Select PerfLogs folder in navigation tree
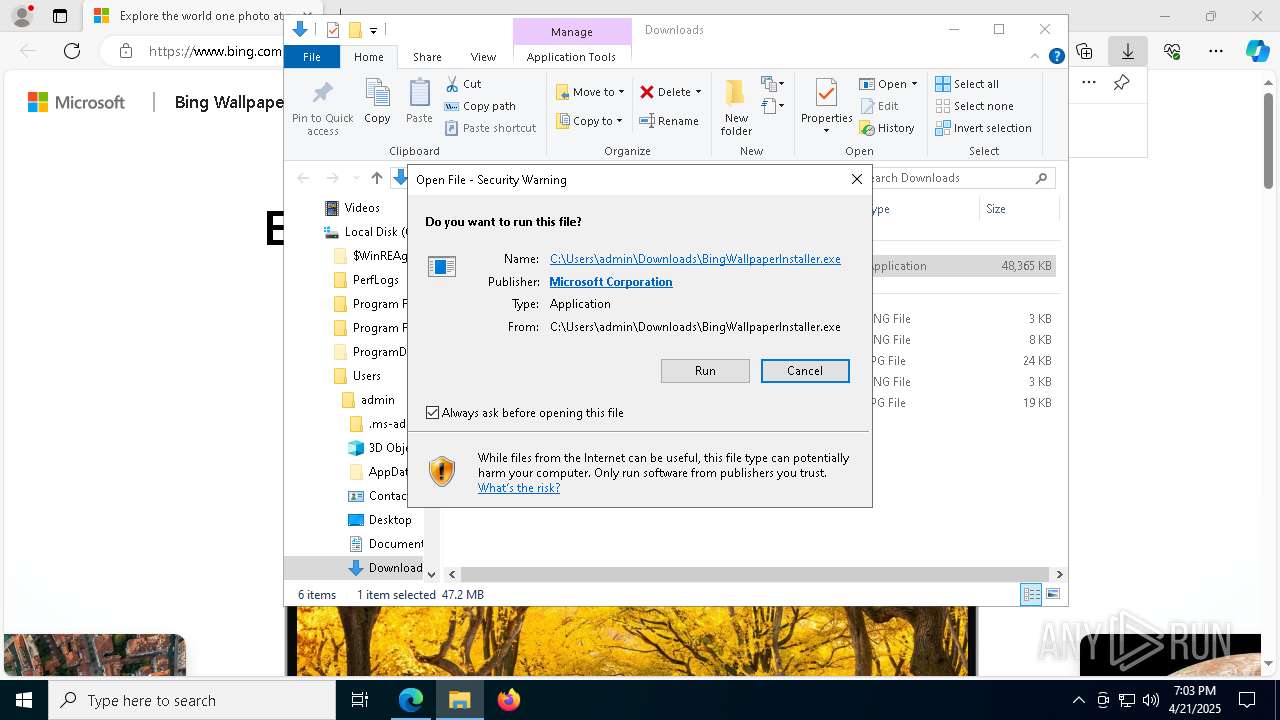 (376, 280)
